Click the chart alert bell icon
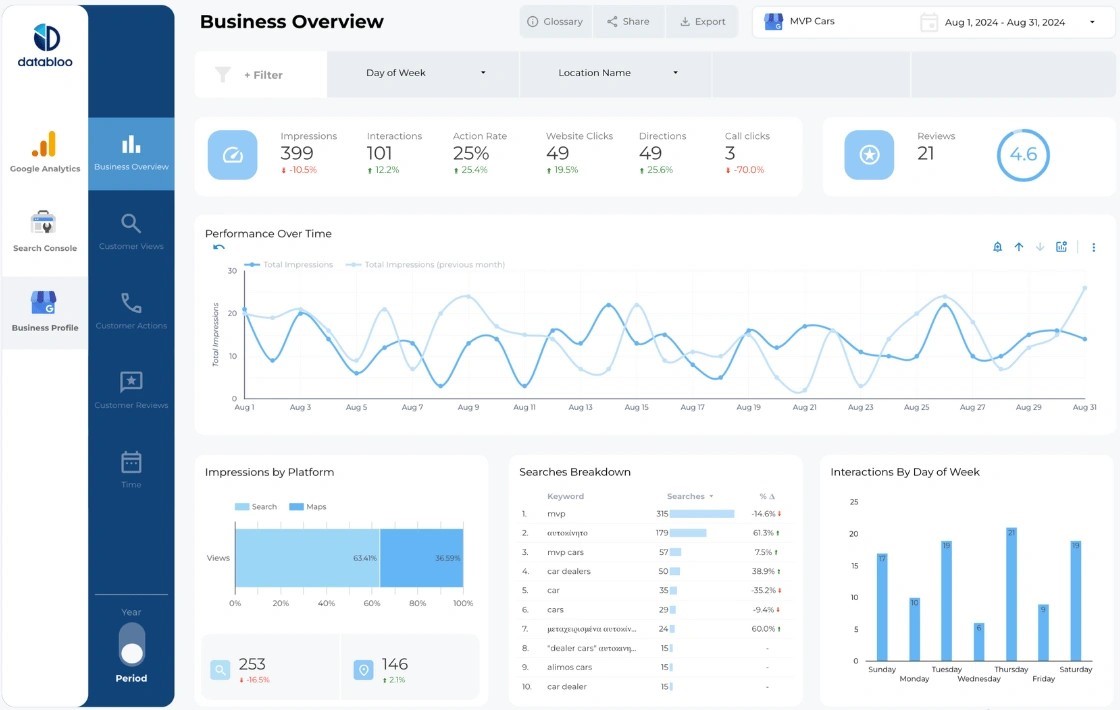This screenshot has width=1120, height=710. (997, 247)
